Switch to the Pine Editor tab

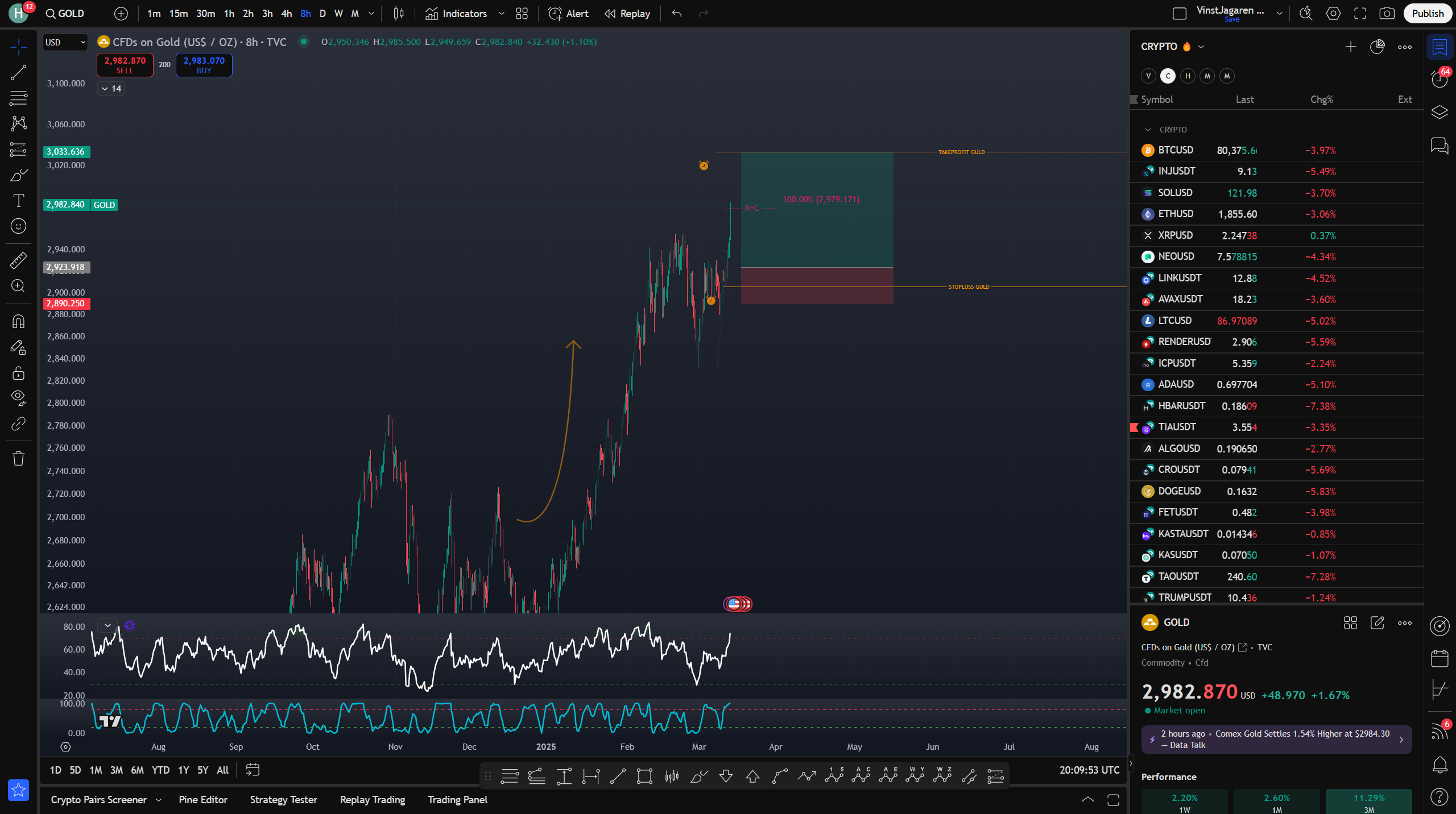pyautogui.click(x=203, y=800)
